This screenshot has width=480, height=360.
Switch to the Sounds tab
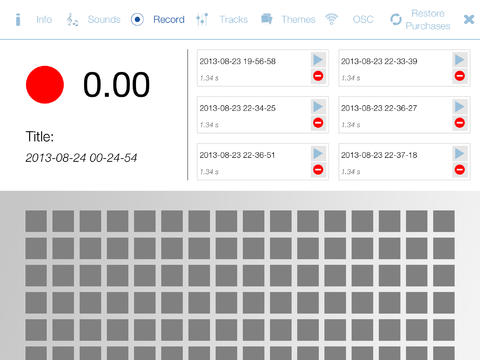[x=104, y=20]
